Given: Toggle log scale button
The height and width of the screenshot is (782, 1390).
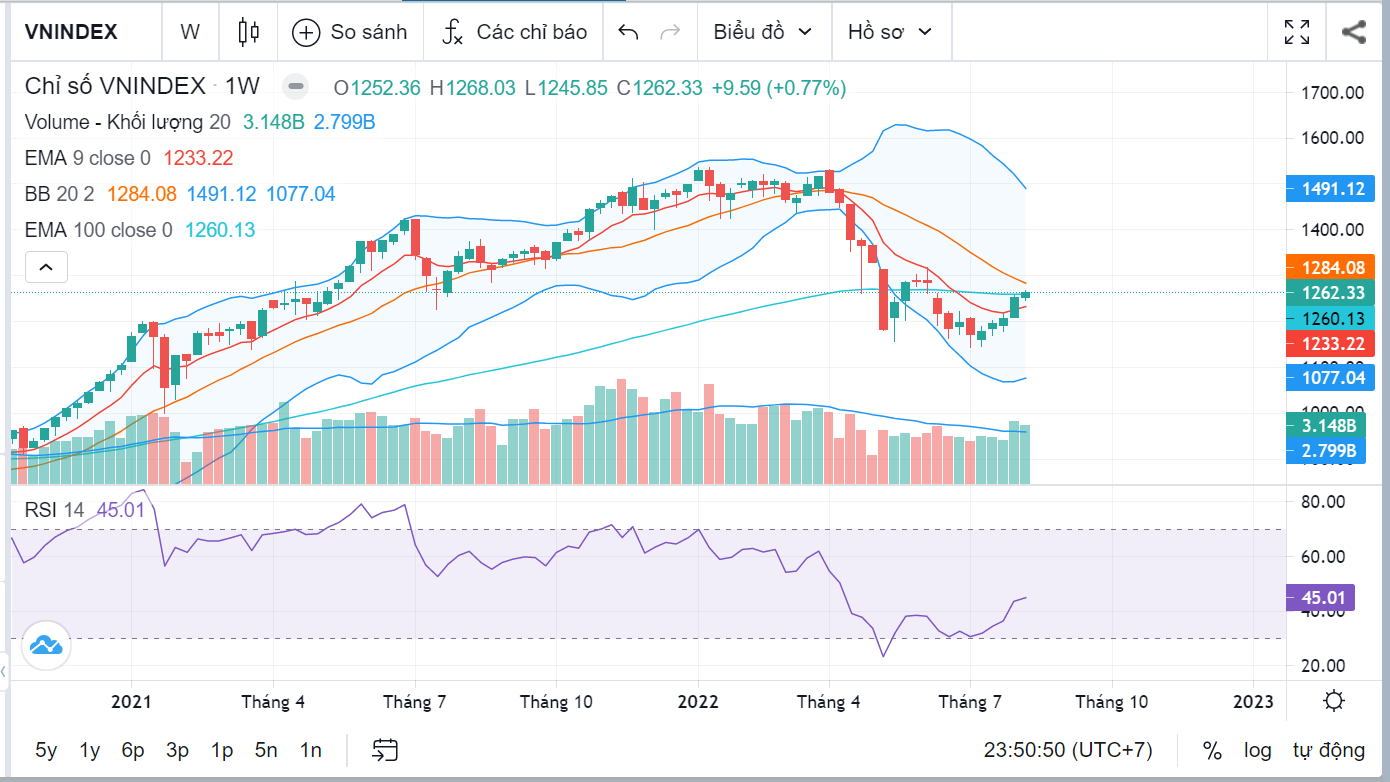Looking at the screenshot, I should (x=1258, y=750).
